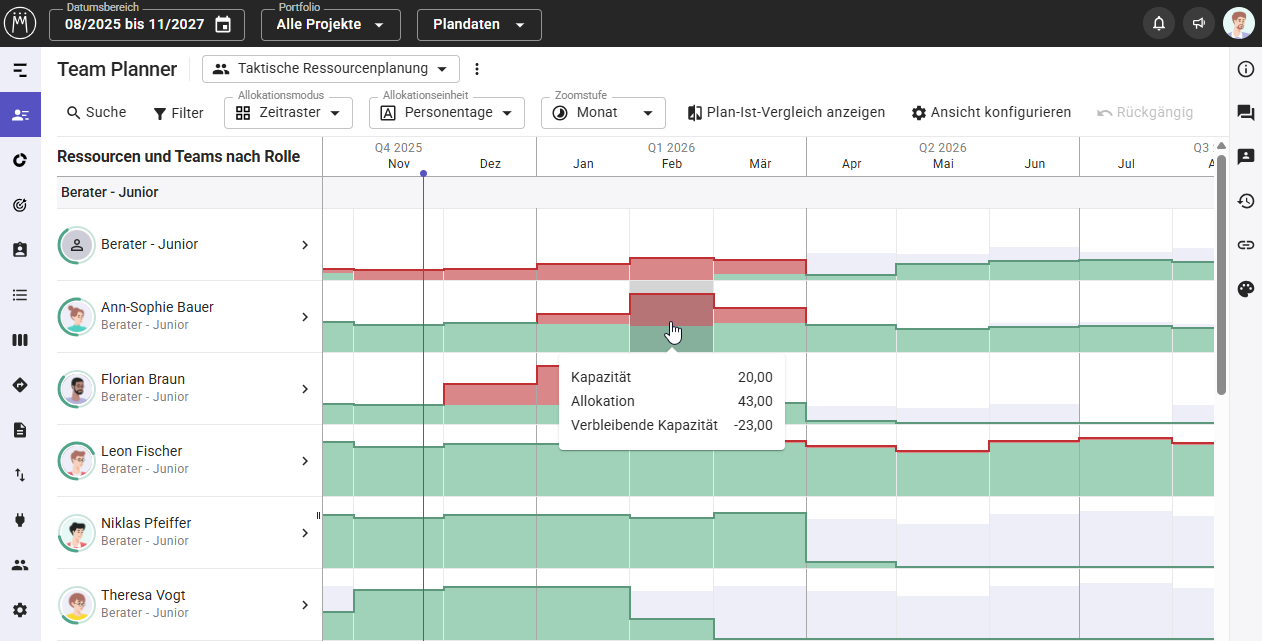This screenshot has height=641, width=1262.
Task: Click the Datumsbereich date range field
Action: 146,25
